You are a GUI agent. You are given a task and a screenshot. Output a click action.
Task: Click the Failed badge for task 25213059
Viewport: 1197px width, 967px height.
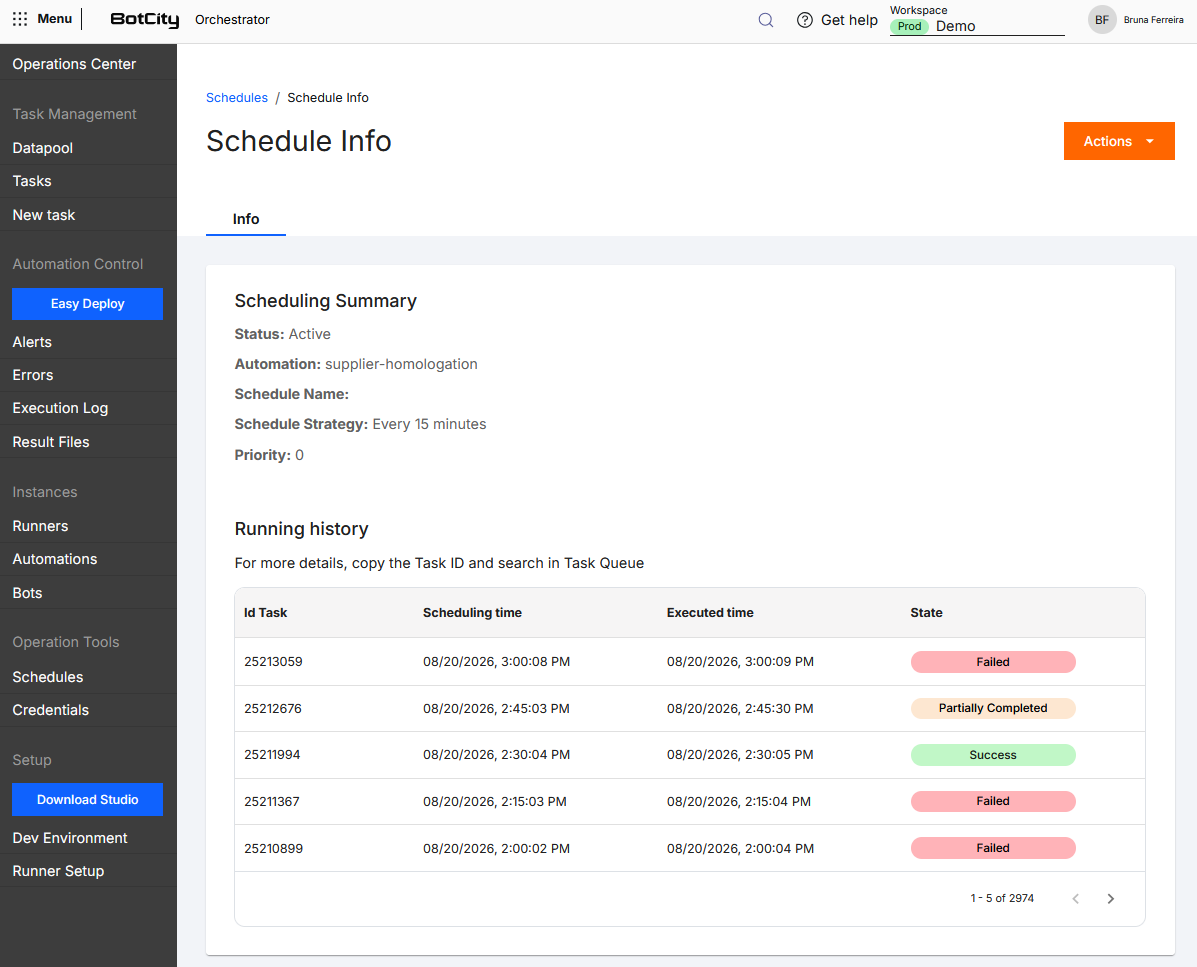click(x=993, y=662)
